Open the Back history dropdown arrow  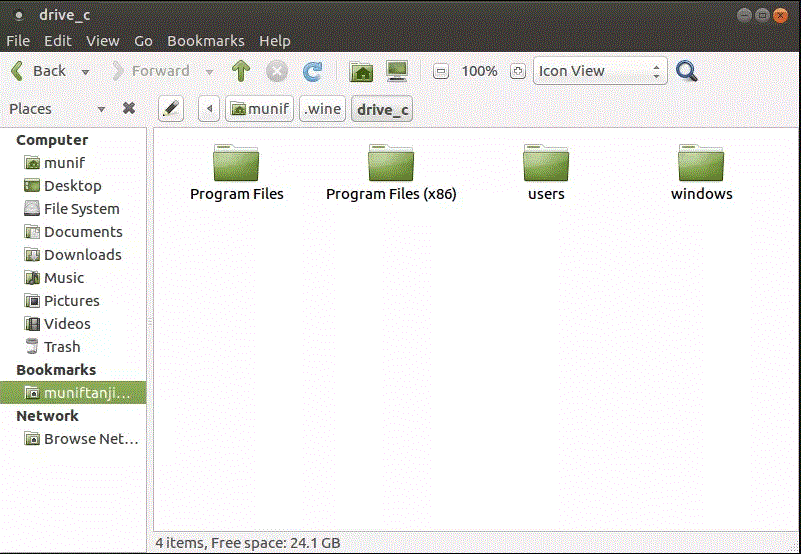pyautogui.click(x=85, y=72)
